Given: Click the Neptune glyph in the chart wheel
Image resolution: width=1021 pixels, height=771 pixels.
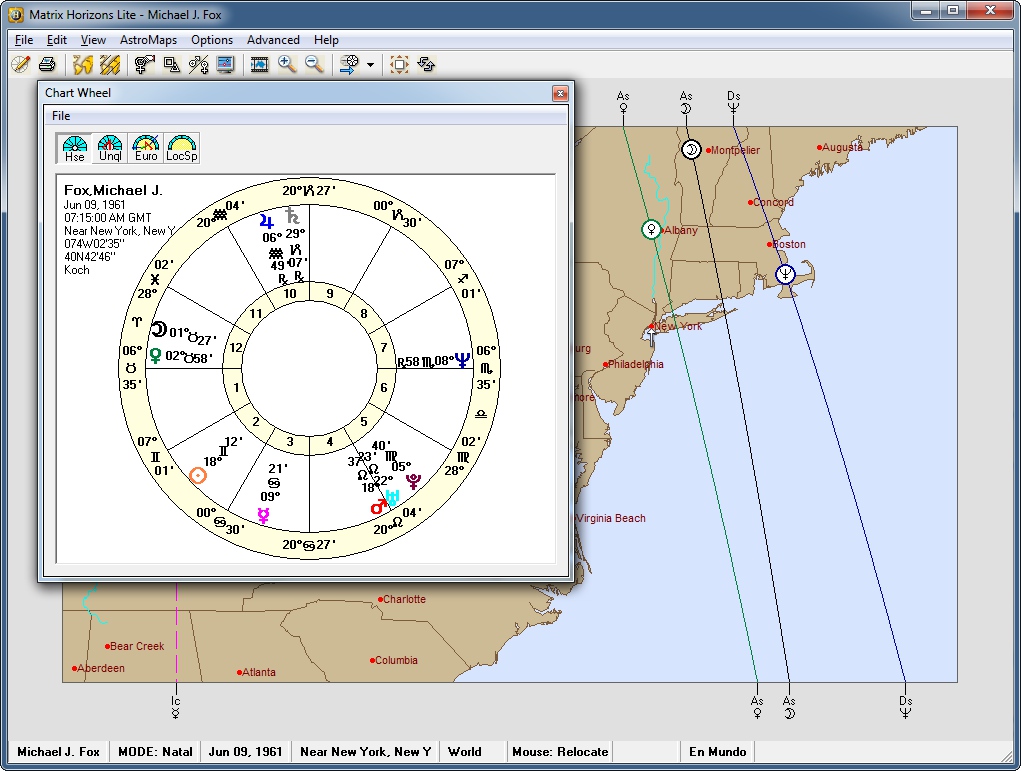Looking at the screenshot, I should tap(462, 359).
